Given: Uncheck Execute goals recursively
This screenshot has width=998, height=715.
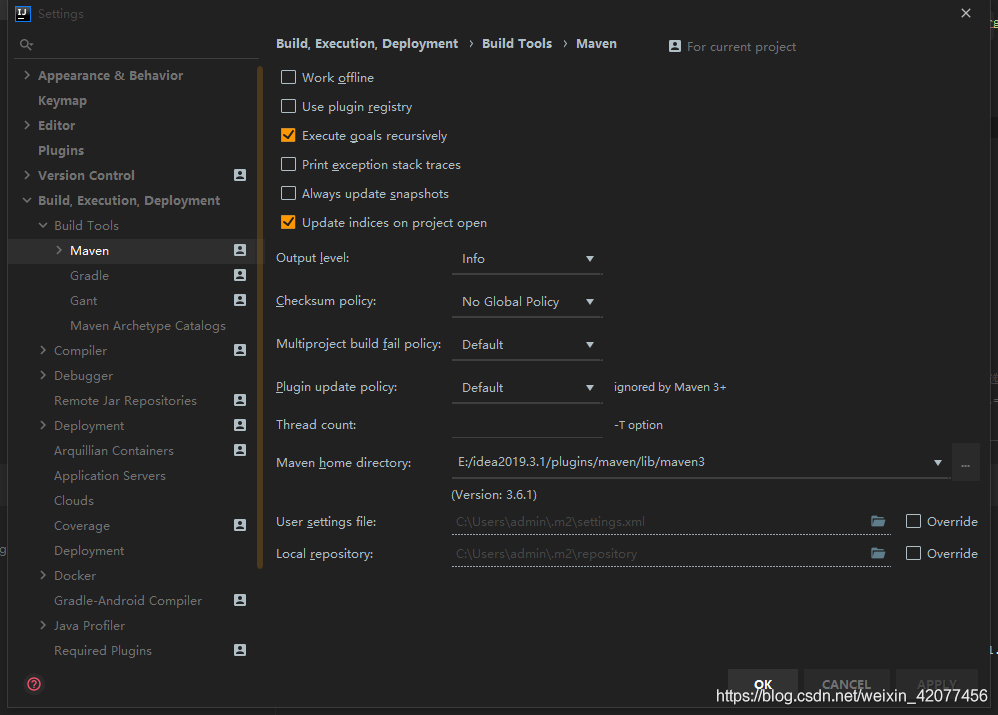Looking at the screenshot, I should [288, 135].
